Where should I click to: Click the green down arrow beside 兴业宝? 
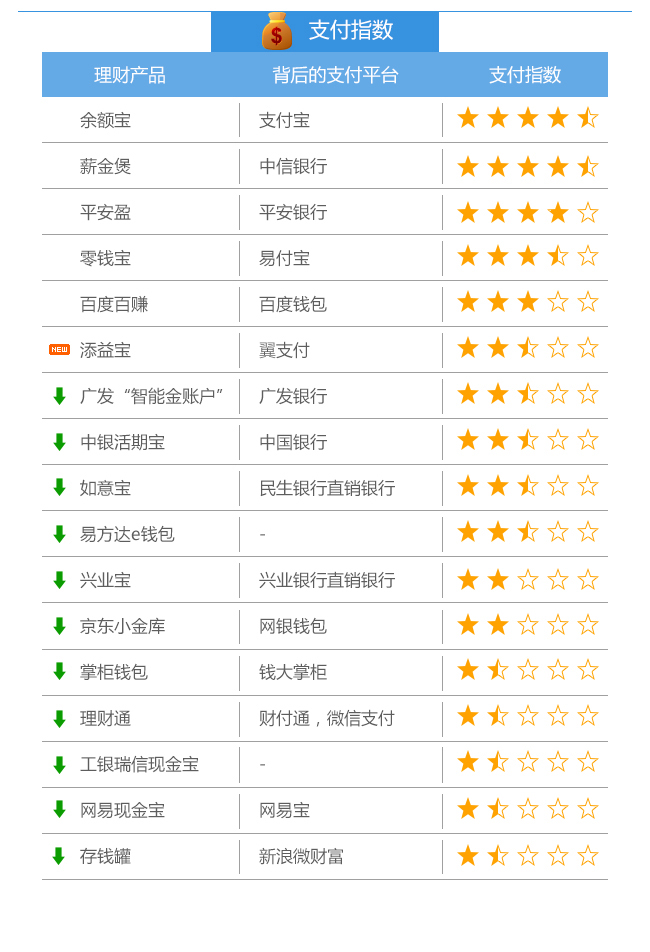59,580
